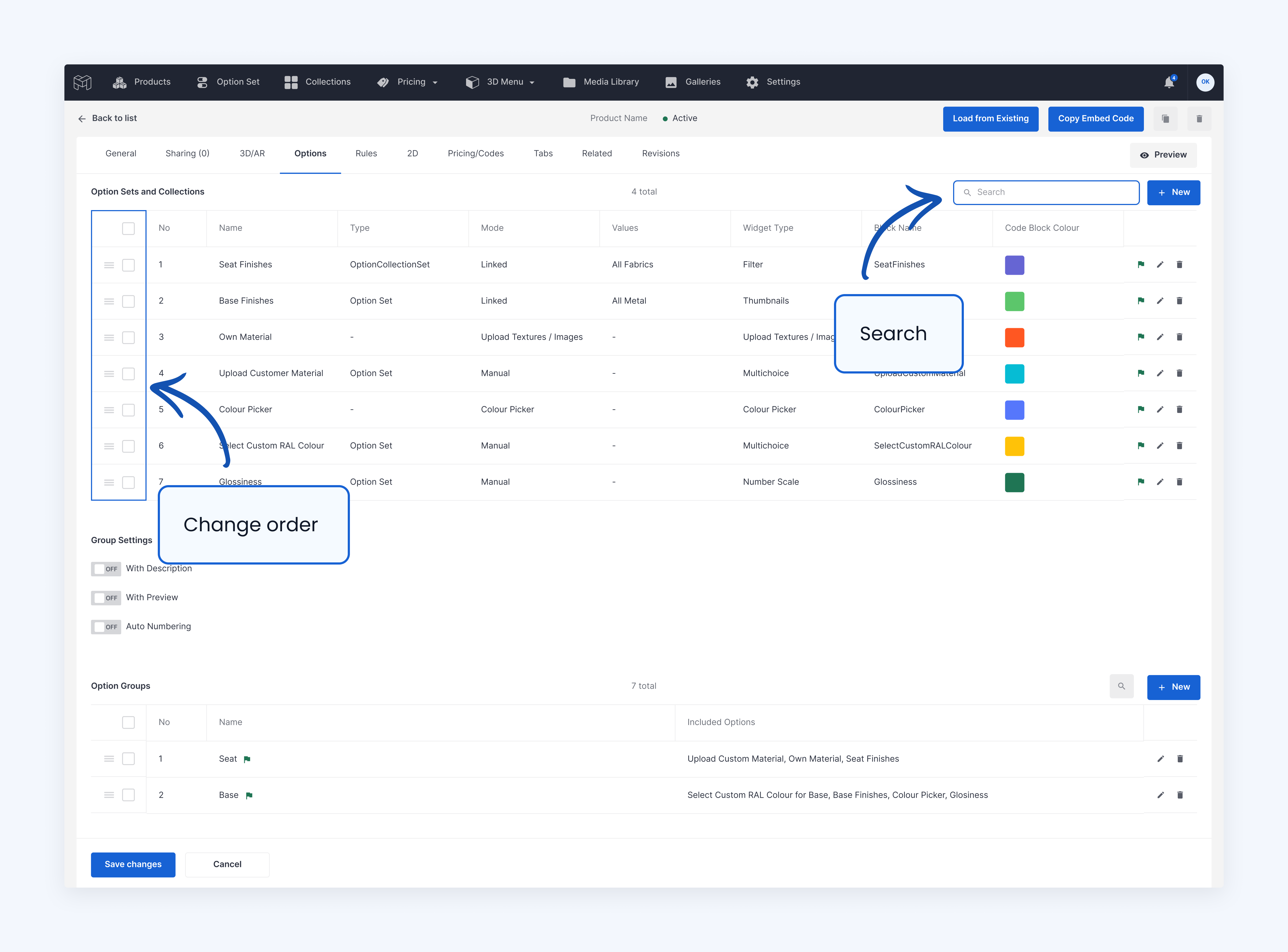Edit the Base option group with pencil icon

(x=1160, y=795)
